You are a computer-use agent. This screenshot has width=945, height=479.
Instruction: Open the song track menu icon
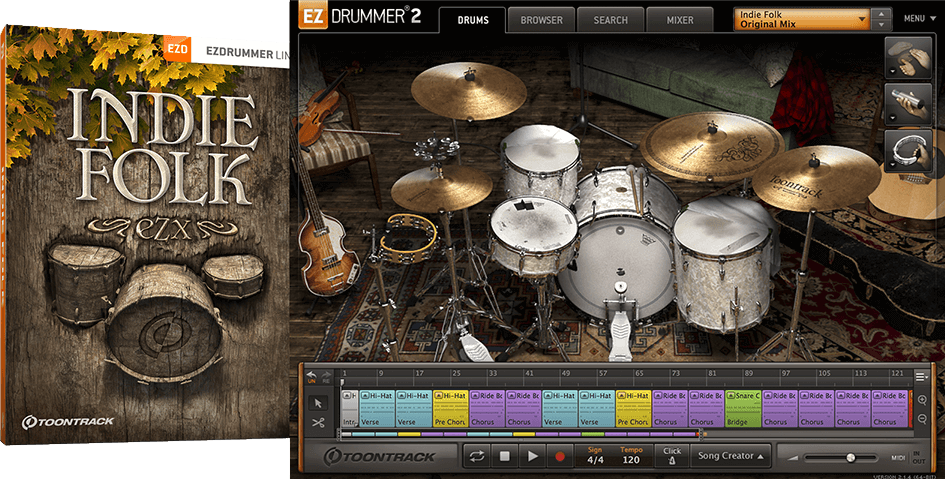coord(920,376)
